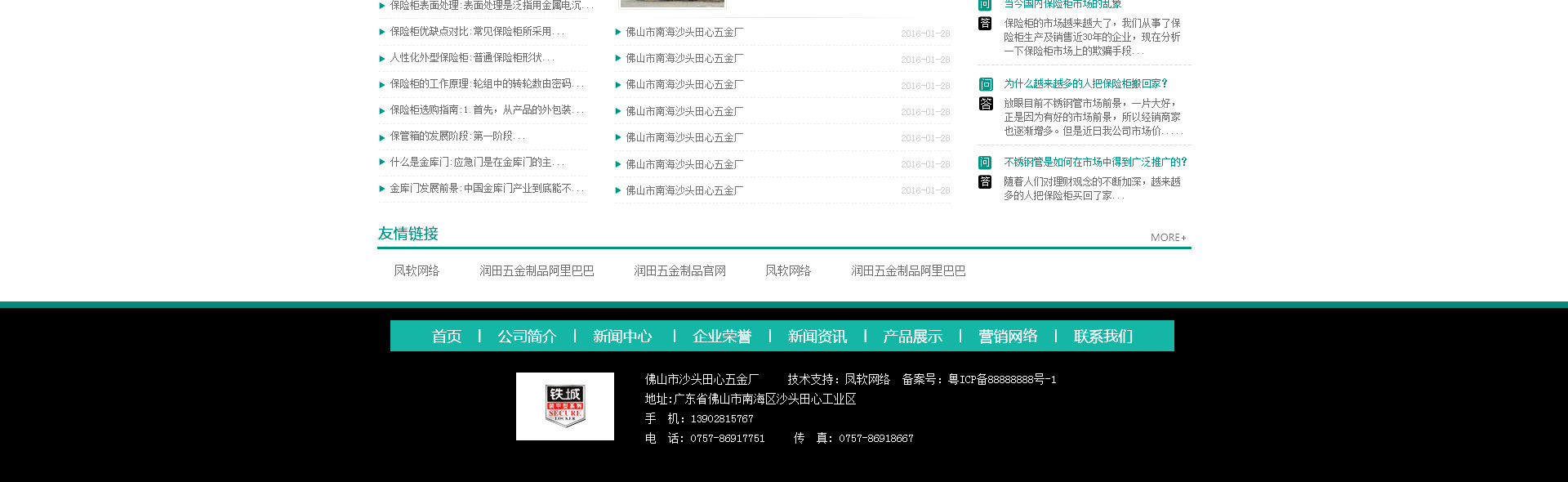This screenshot has width=1568, height=482.
Task: Click the 问 icon beside 不锈钢管是如何在市场中得到广泛推广的
Action: [986, 163]
